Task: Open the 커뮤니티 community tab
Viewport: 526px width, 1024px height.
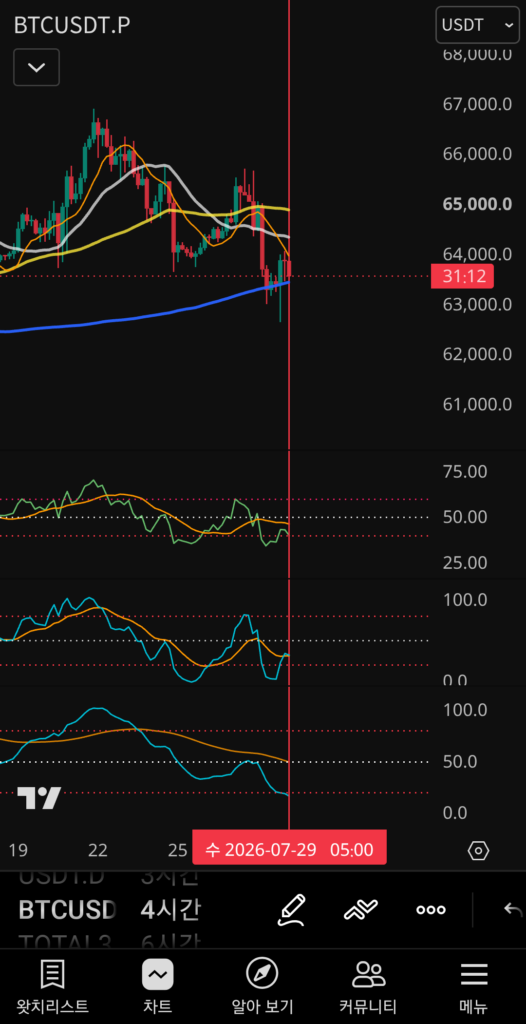Action: point(368,986)
